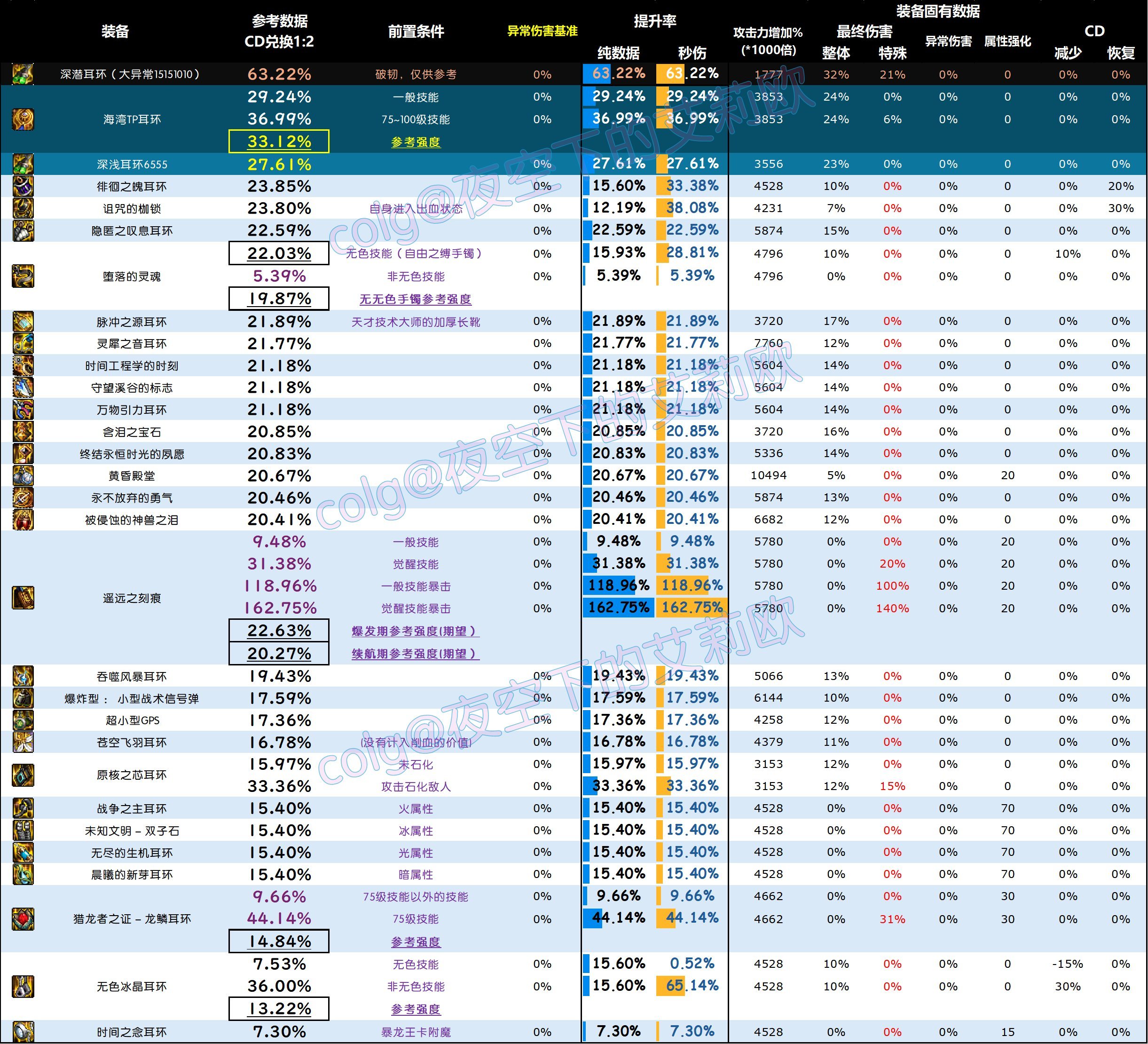Image resolution: width=1148 pixels, height=1044 pixels.
Task: Select the boxed 19.87% cell
Action: tap(279, 299)
